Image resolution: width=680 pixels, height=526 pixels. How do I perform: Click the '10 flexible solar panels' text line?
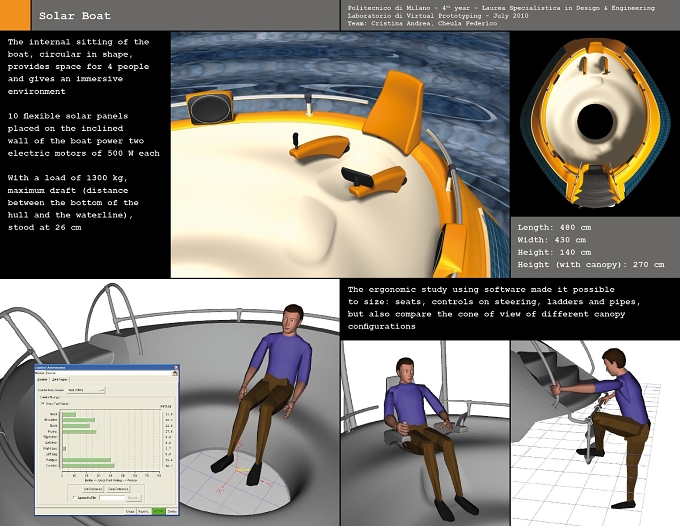click(x=68, y=116)
